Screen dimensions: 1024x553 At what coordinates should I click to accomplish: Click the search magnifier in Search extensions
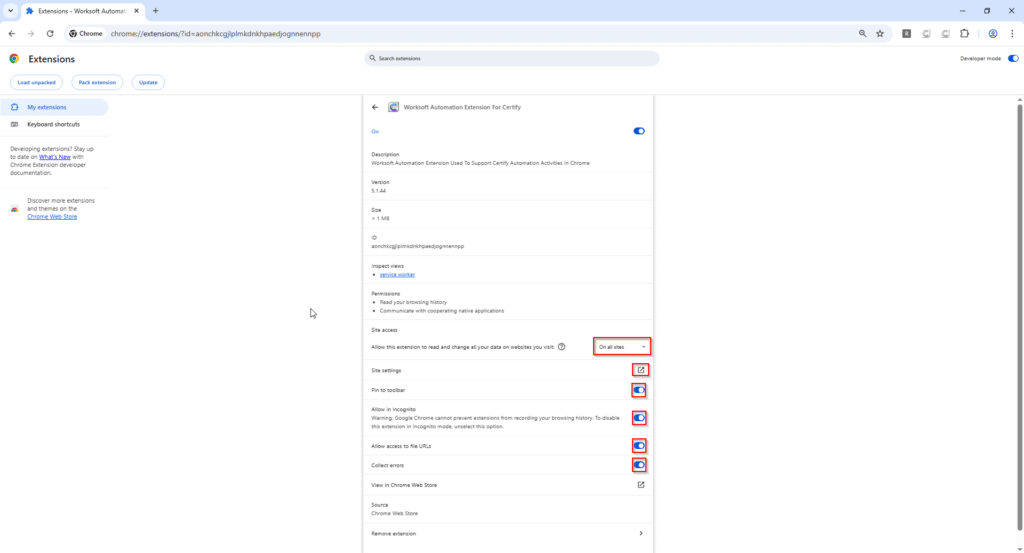click(x=373, y=58)
